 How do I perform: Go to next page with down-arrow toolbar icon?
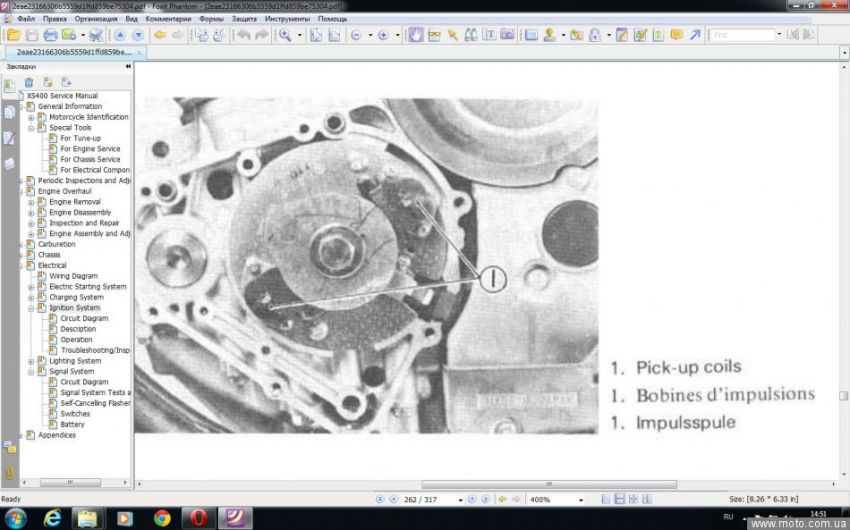138,35
